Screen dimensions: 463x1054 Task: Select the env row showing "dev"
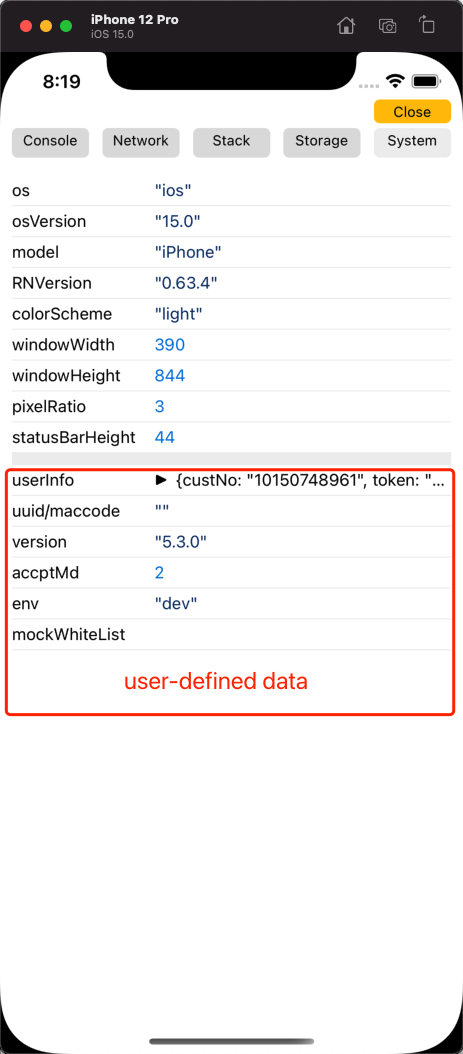click(231, 604)
